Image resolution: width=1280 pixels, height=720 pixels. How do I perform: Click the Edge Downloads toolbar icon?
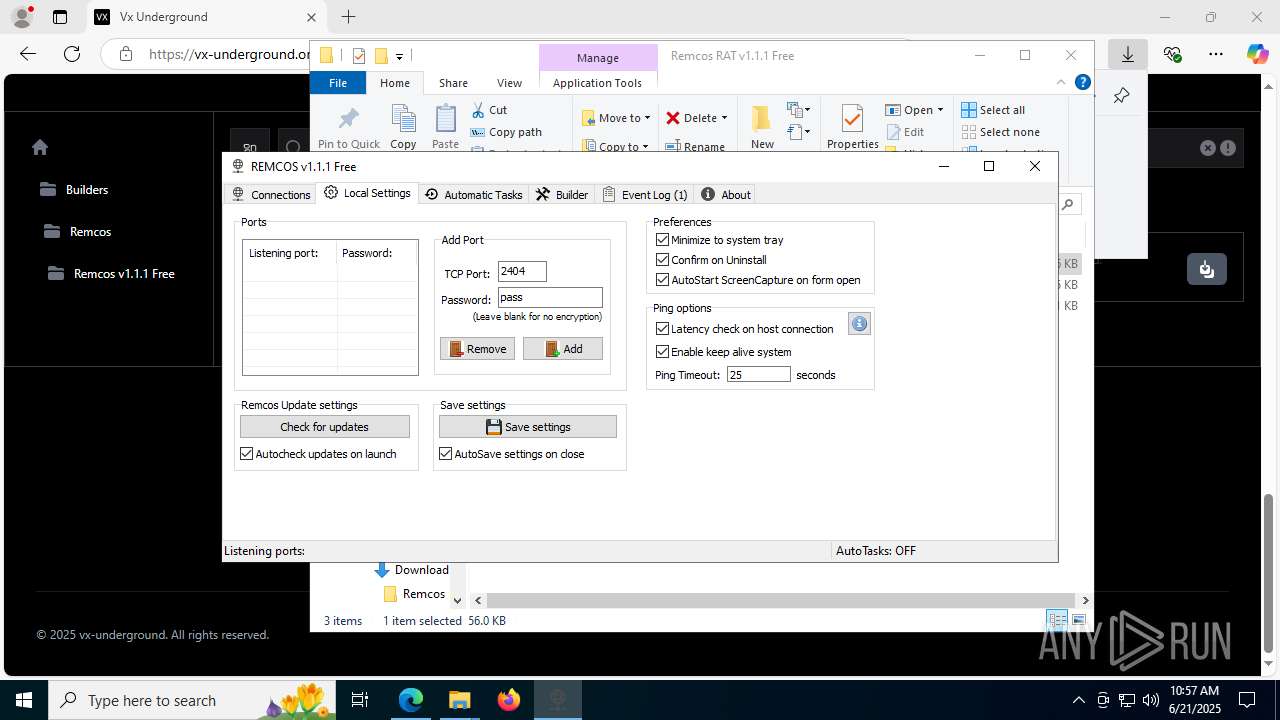[x=1128, y=54]
